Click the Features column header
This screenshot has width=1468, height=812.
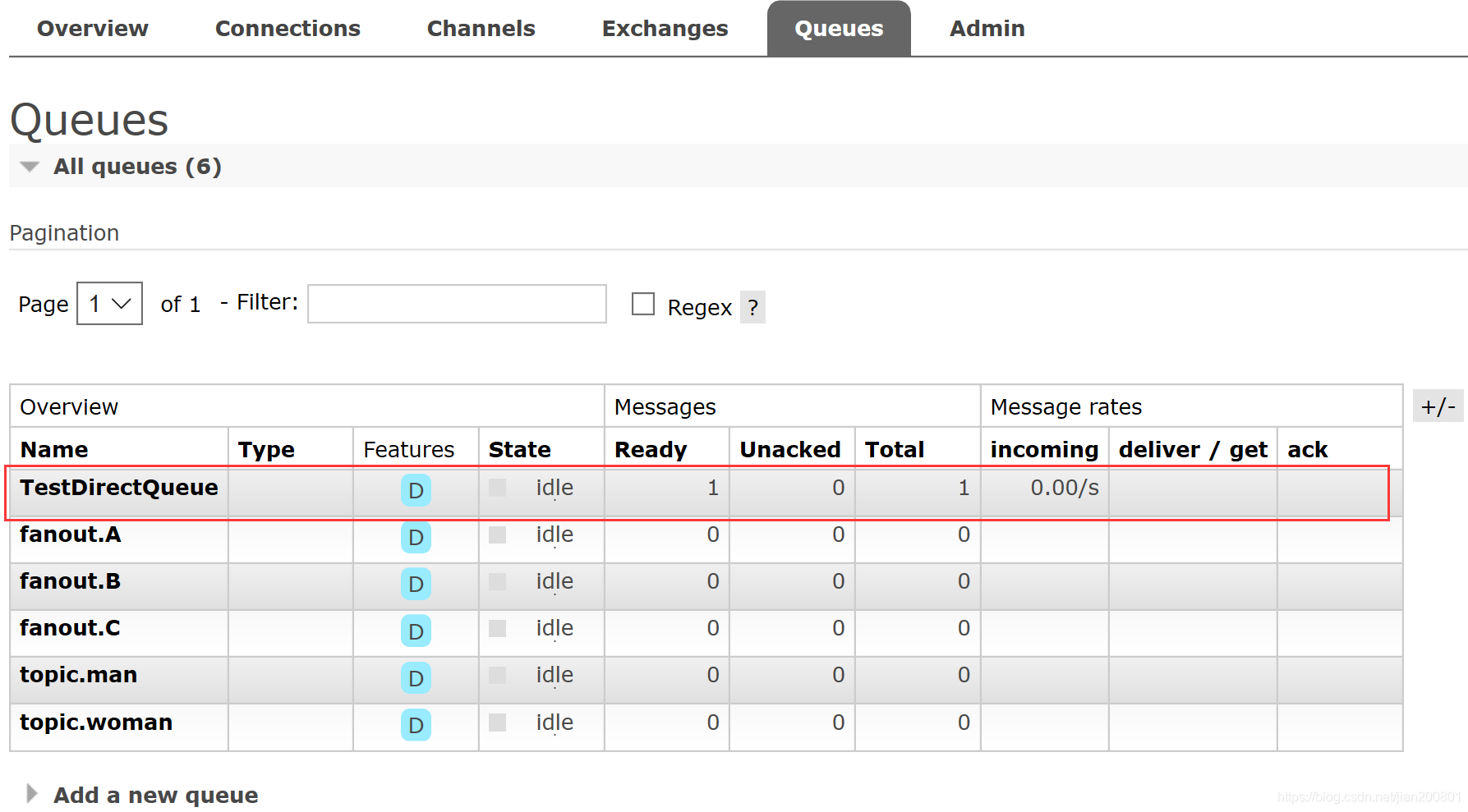point(408,450)
